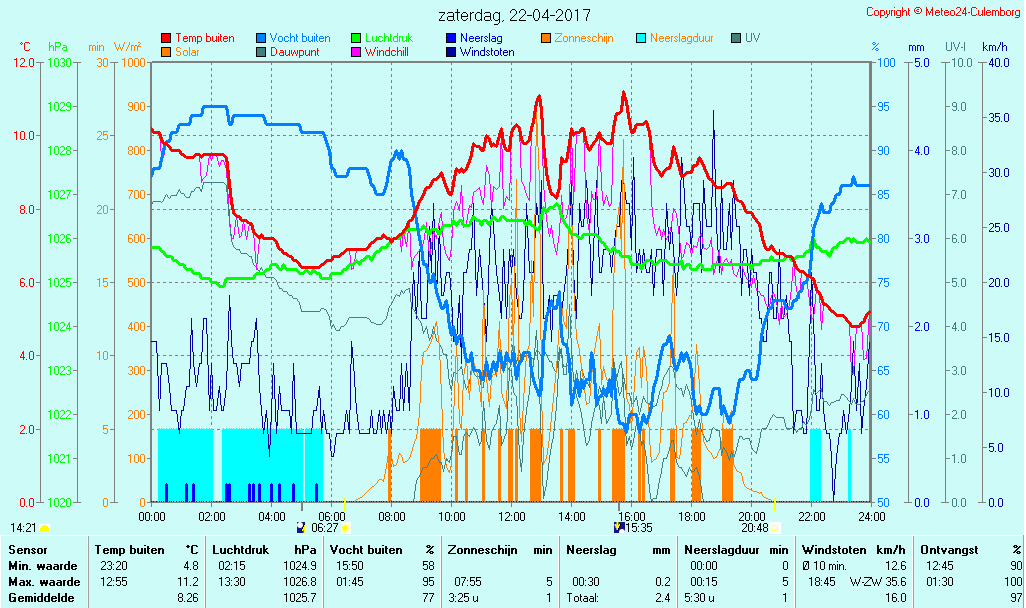Viewport: 1026px width, 608px height.
Task: Click the blue Vocht buiten legend square
Action: [261, 38]
